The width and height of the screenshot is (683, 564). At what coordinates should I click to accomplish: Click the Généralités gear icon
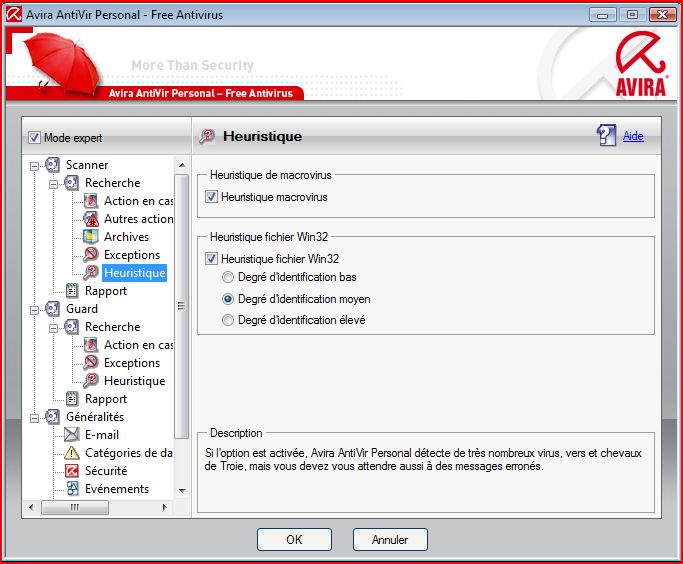pos(52,417)
